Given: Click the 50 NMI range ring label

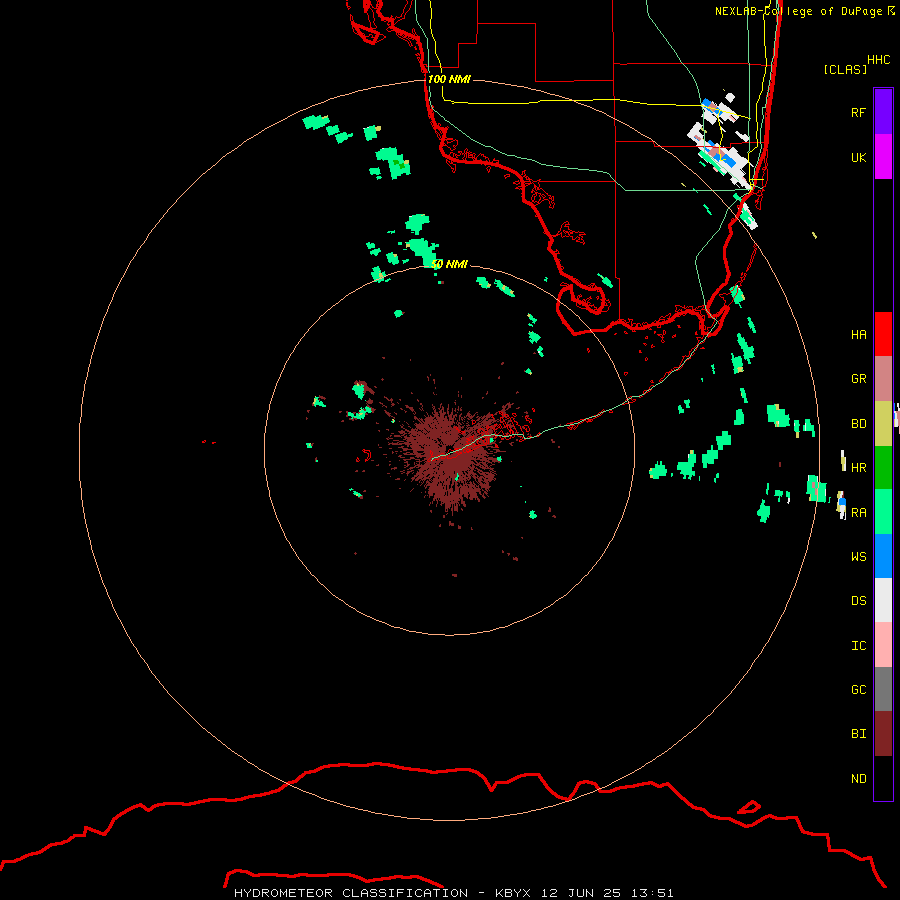Looking at the screenshot, I should (449, 264).
